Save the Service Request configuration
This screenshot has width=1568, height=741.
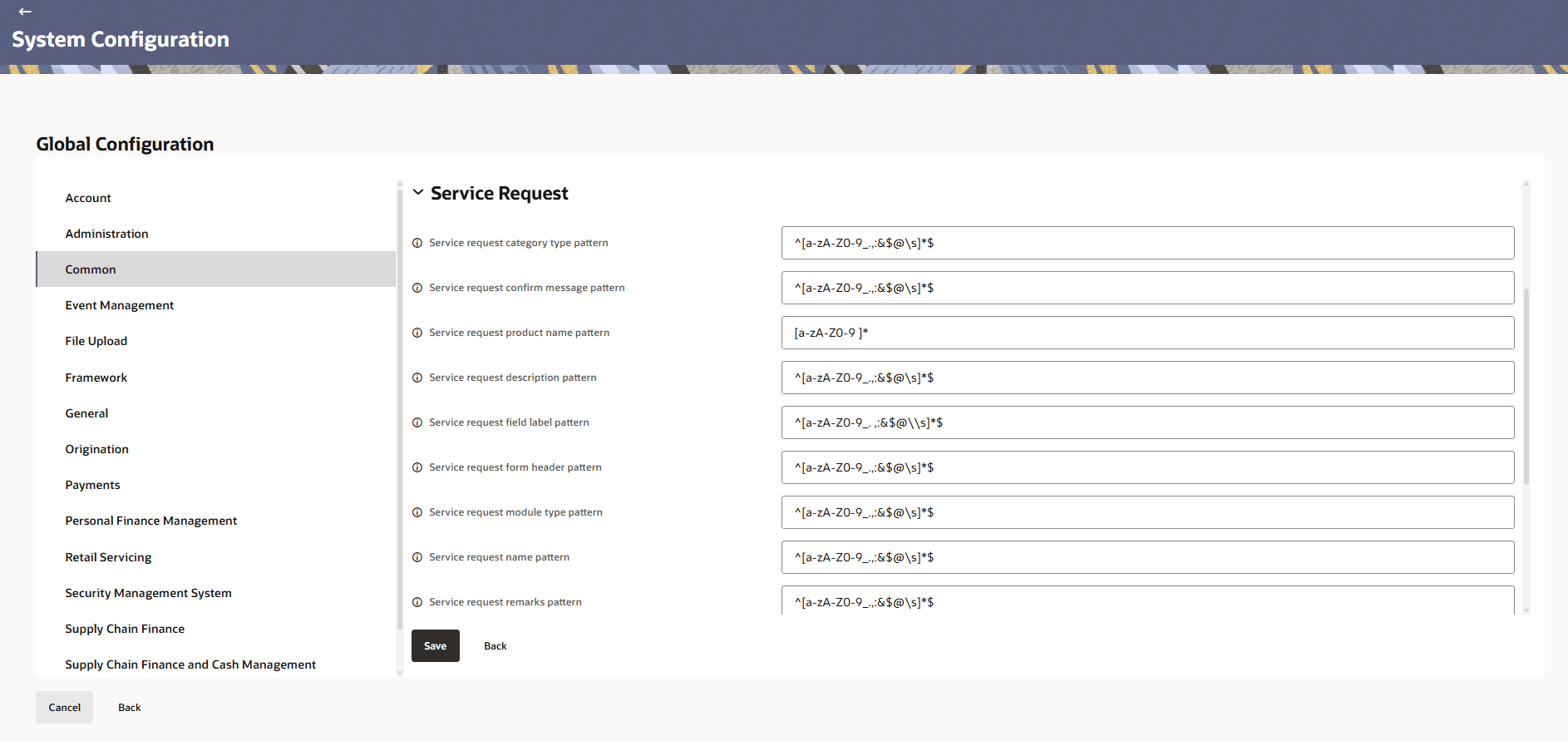tap(436, 646)
